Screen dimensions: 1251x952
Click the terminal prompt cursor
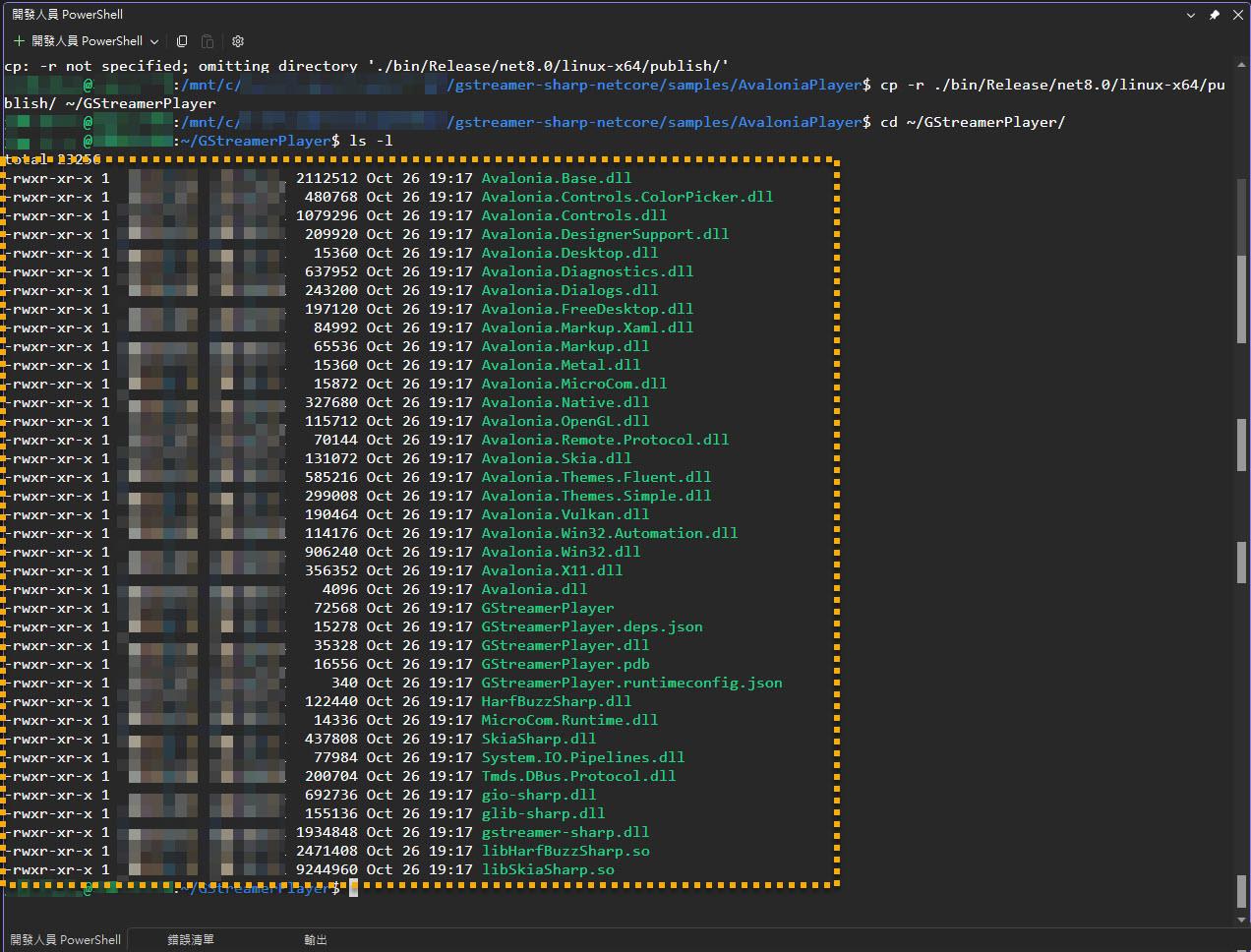click(x=353, y=888)
